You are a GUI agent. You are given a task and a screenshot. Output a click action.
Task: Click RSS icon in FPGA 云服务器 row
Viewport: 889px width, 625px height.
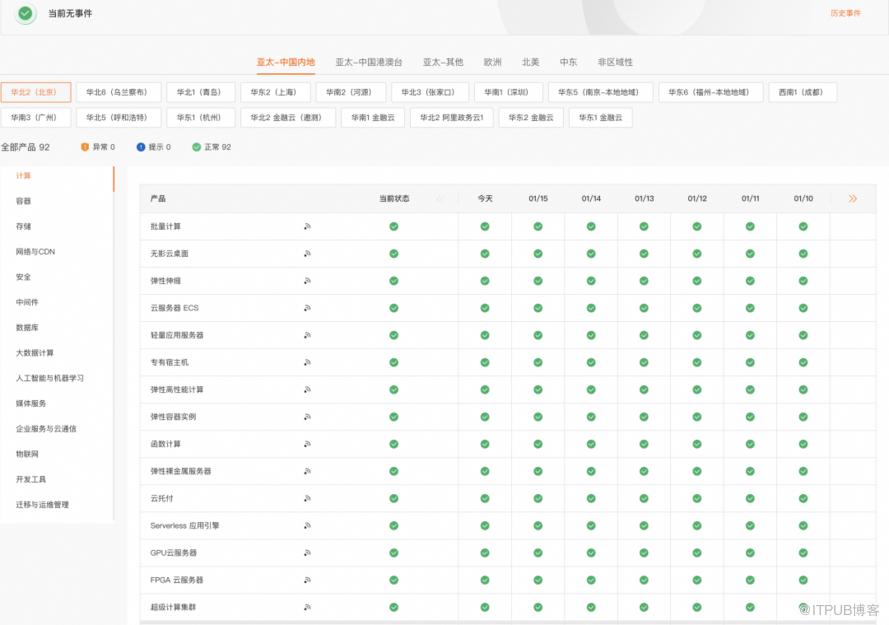pyautogui.click(x=307, y=580)
